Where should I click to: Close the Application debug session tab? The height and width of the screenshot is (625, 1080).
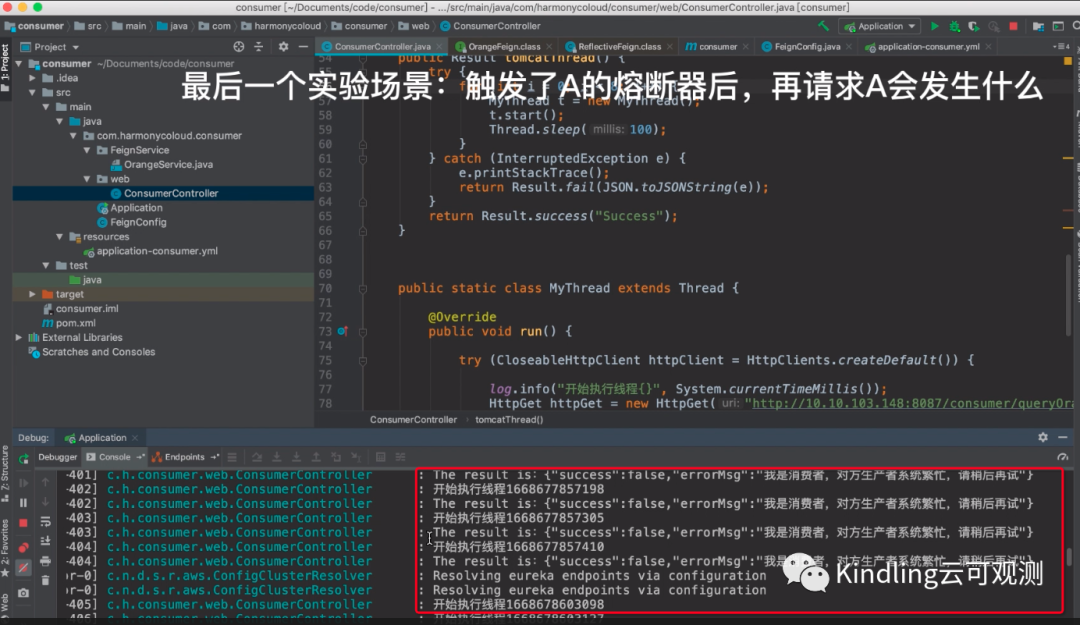click(x=135, y=438)
